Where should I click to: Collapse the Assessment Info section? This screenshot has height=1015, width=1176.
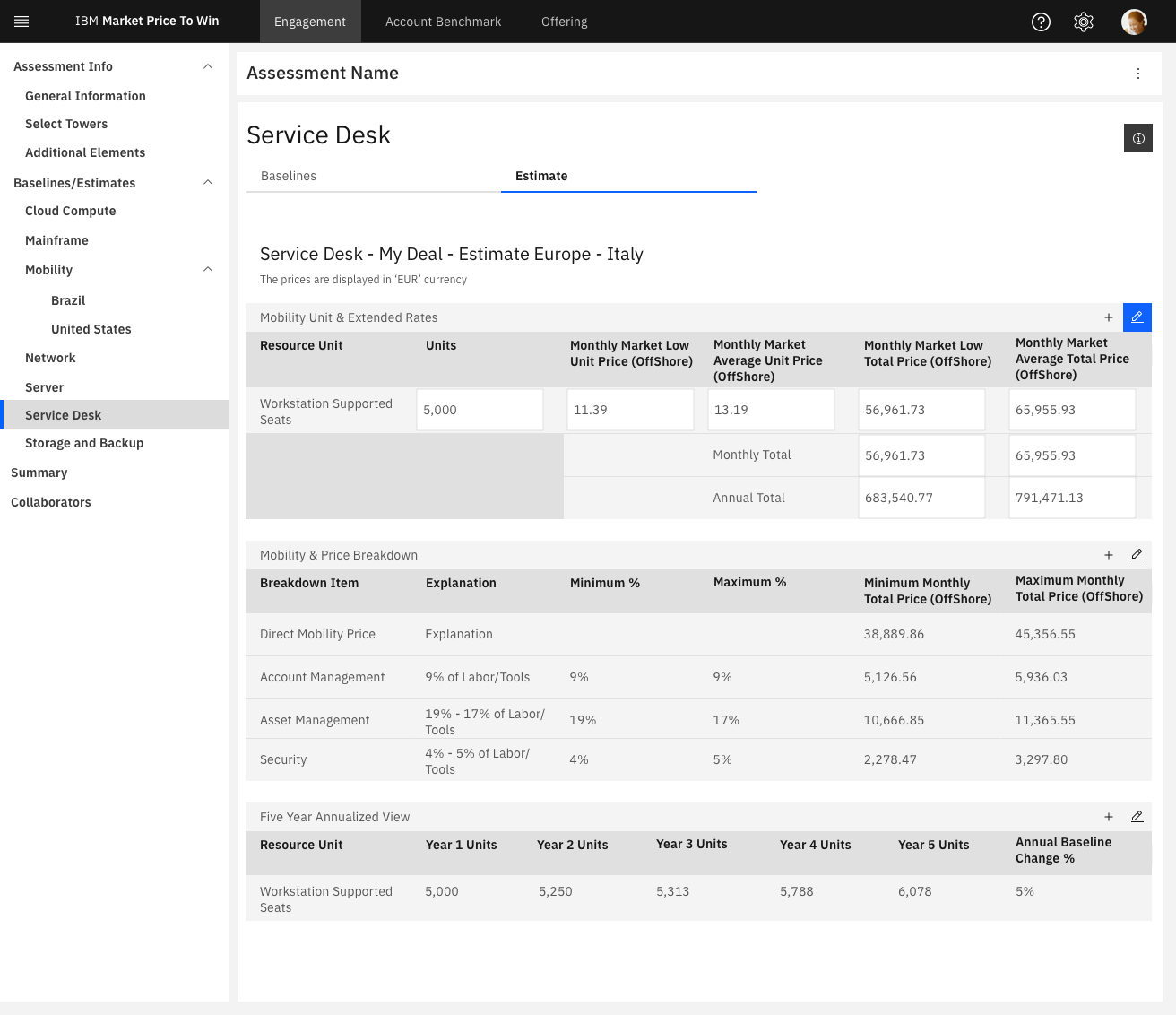pyautogui.click(x=208, y=66)
